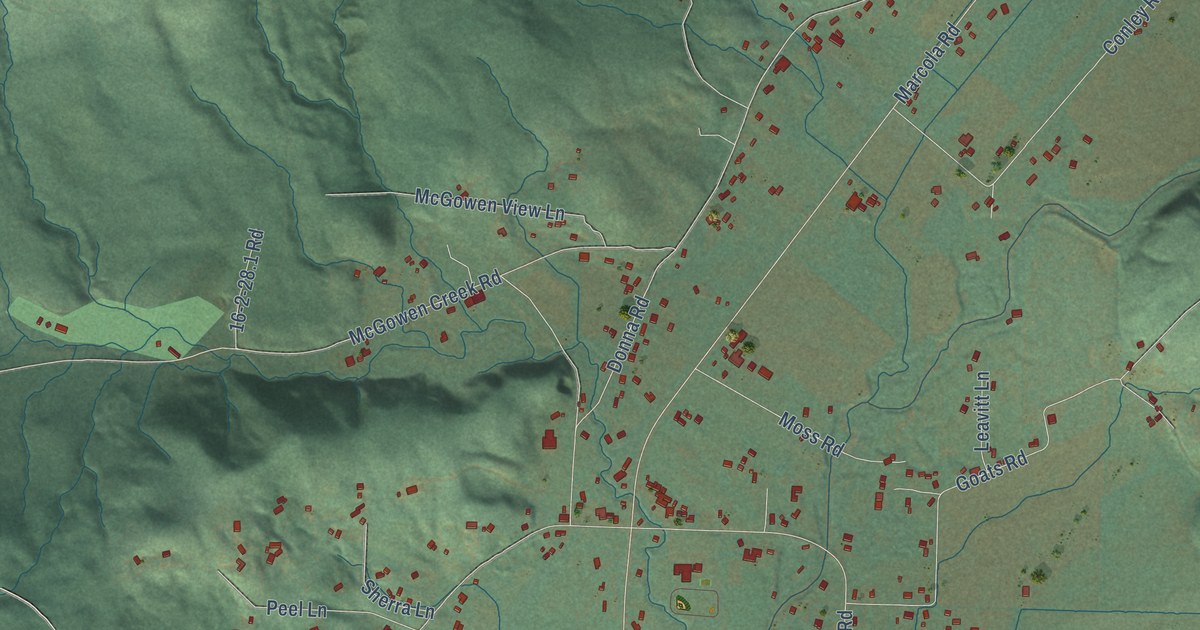Select the McGowen Creek Rd label
The height and width of the screenshot is (630, 1200).
tap(424, 308)
